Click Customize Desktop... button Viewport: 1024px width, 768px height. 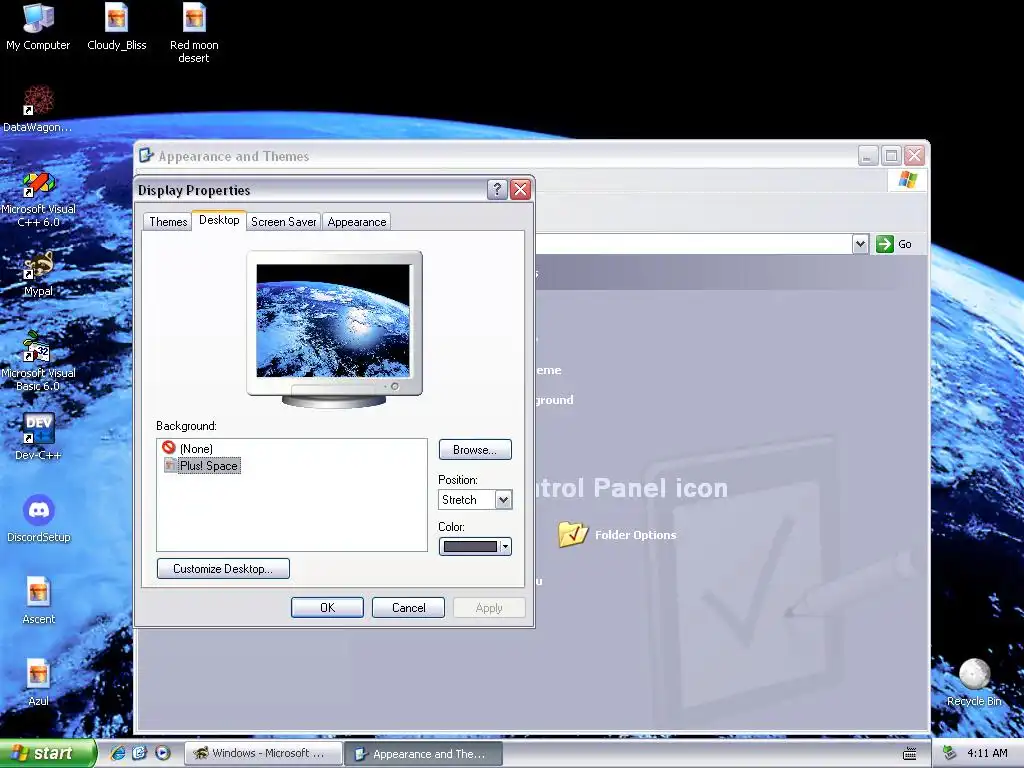(223, 568)
